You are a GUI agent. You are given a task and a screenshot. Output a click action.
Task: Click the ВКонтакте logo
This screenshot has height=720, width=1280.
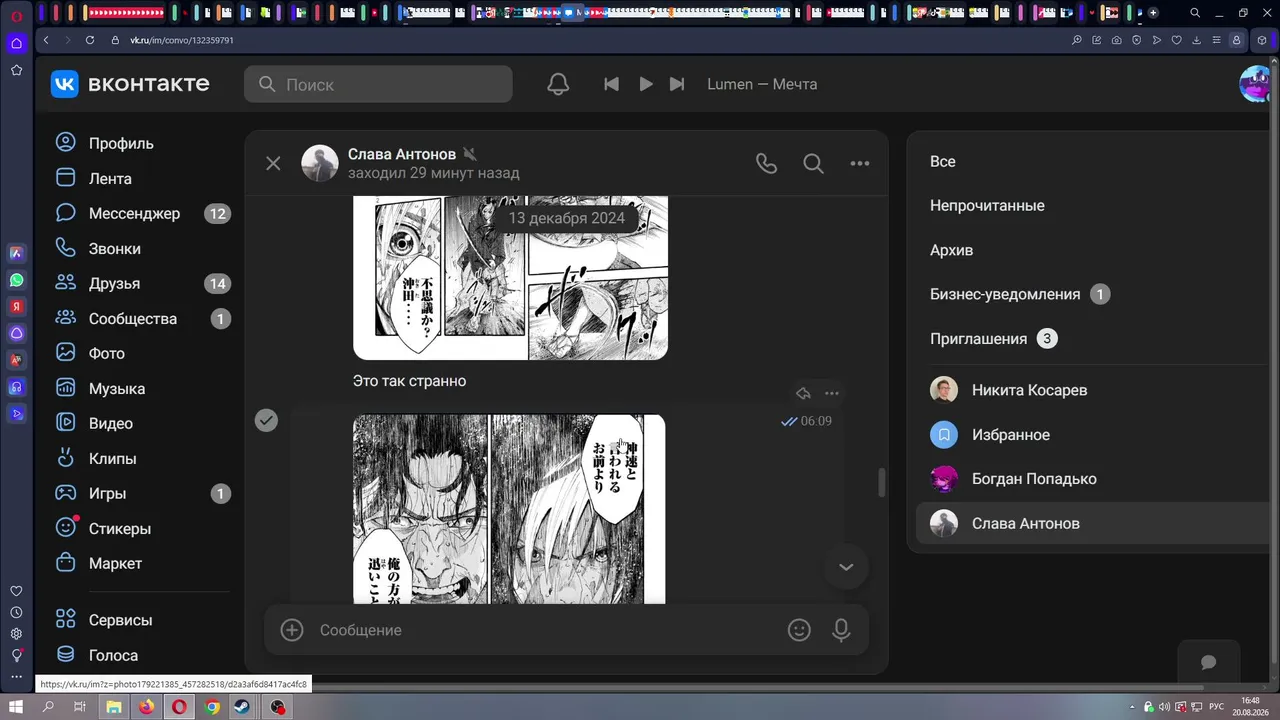click(130, 84)
